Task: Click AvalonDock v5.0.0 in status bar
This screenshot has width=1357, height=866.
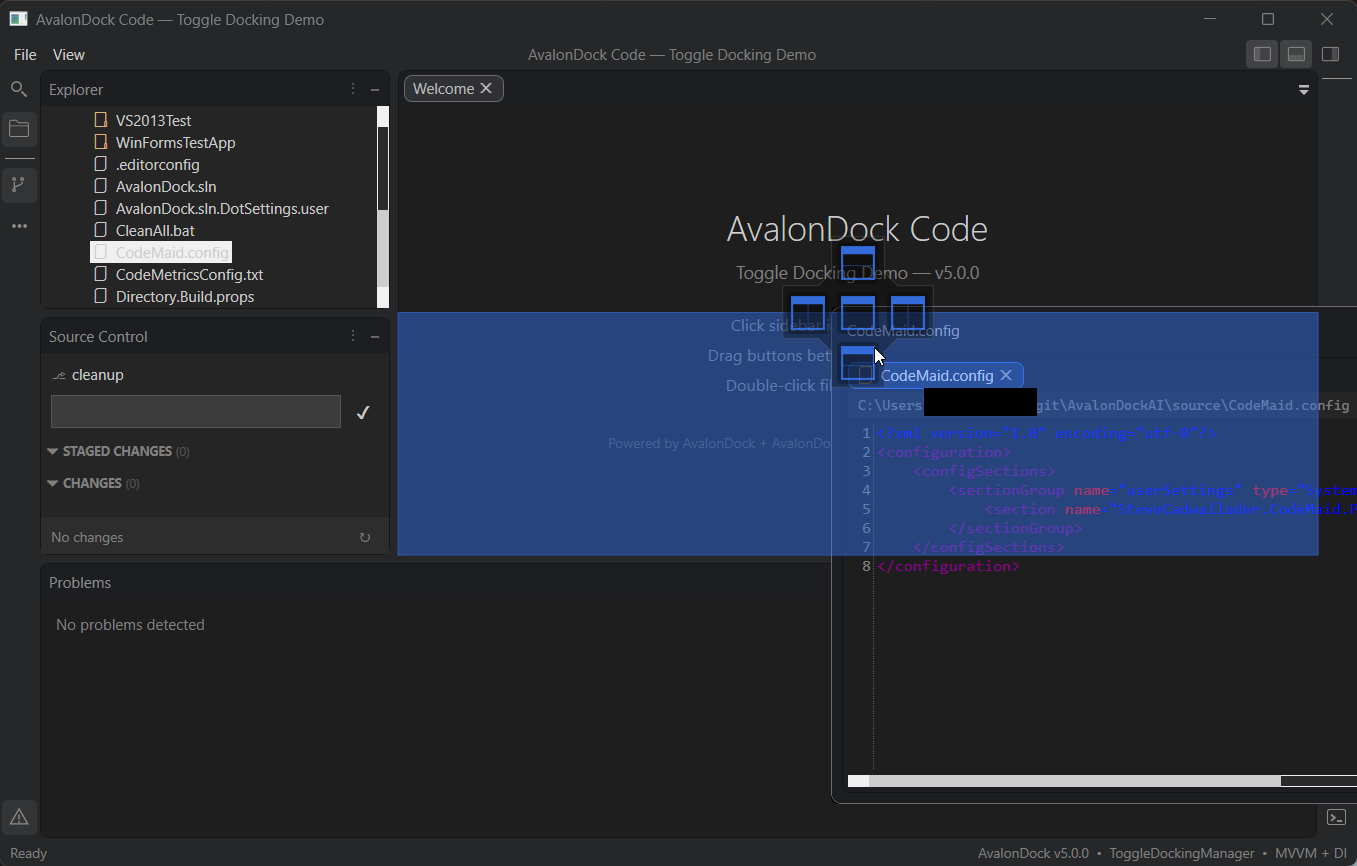Action: tap(1033, 853)
